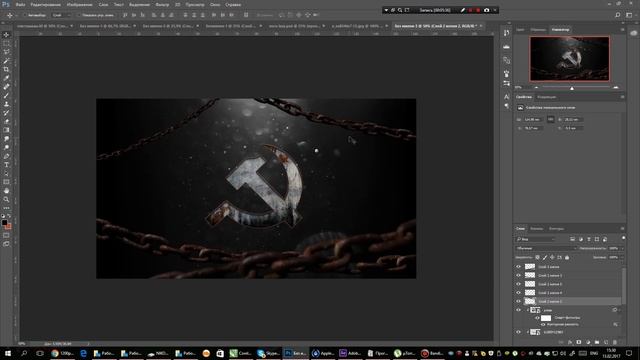Toggle Smart Filters mask visibility eye
Viewport: 640px width, 360px height.
537,318
